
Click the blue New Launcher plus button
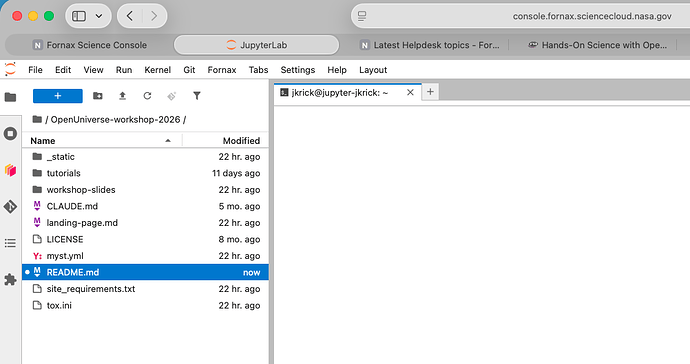pos(58,96)
